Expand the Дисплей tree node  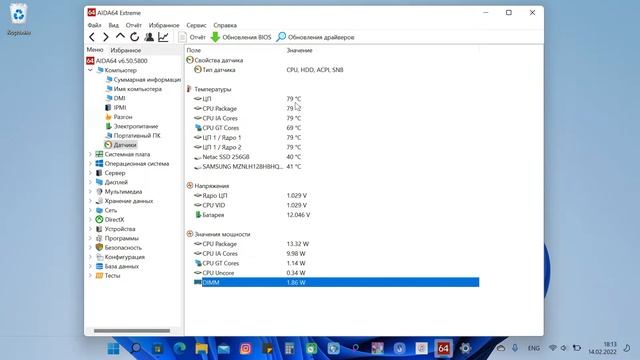pos(90,182)
